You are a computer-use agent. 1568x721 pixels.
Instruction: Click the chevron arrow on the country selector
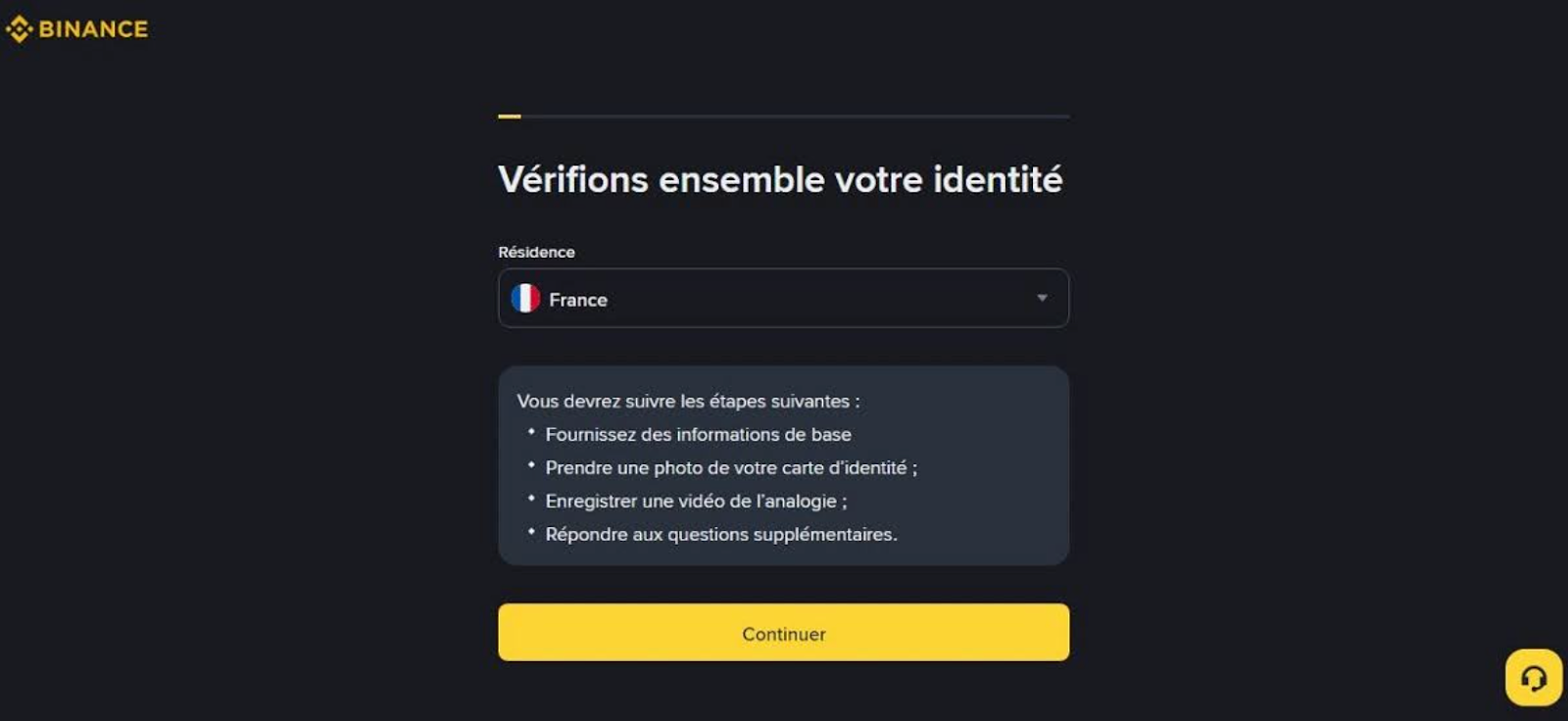[1042, 298]
